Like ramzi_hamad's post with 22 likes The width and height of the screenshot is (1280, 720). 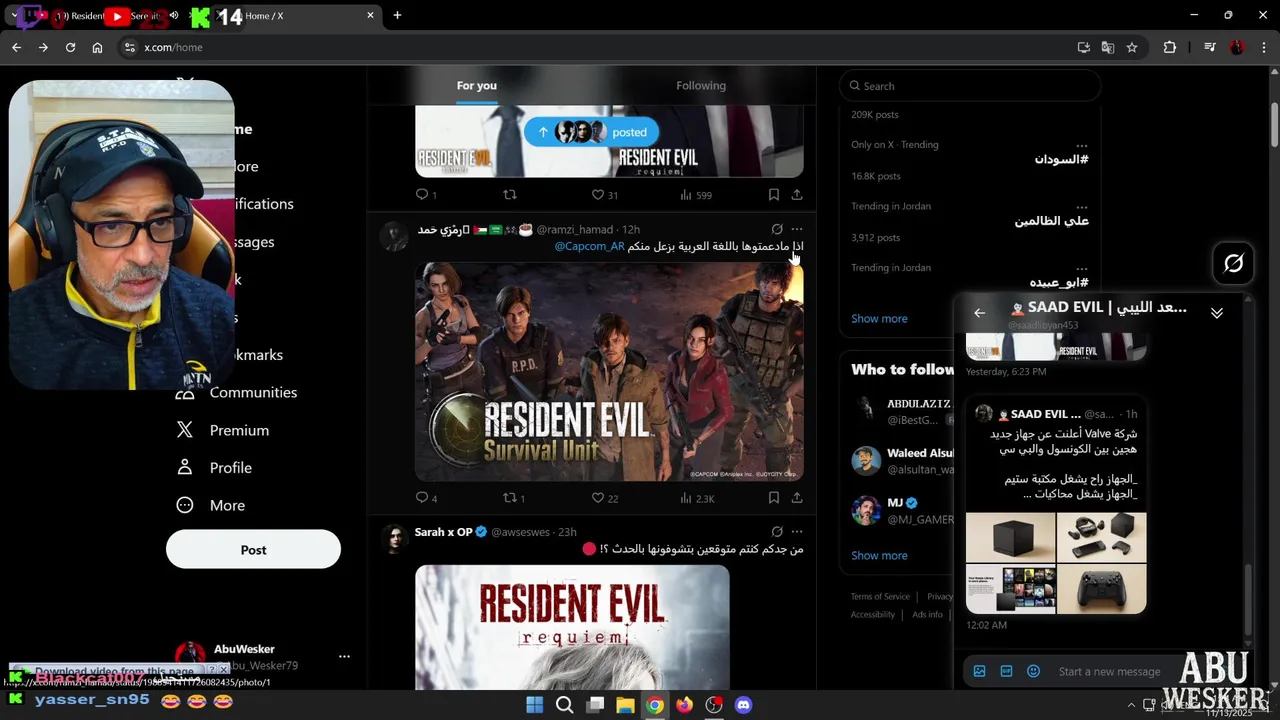coord(604,497)
